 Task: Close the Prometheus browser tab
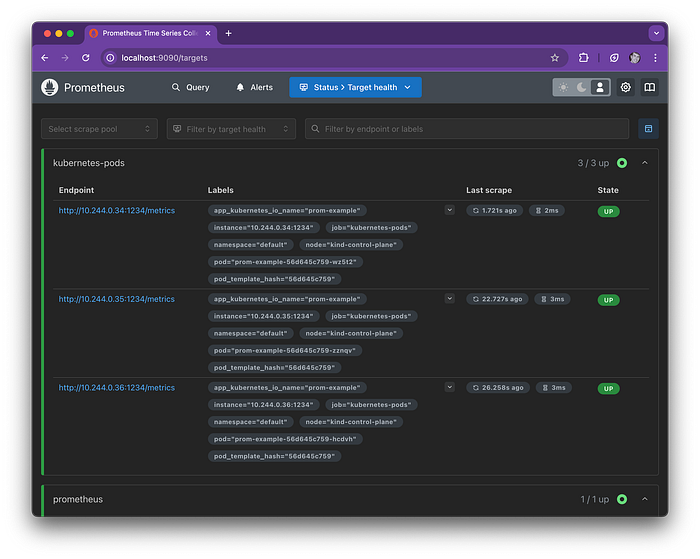point(208,33)
